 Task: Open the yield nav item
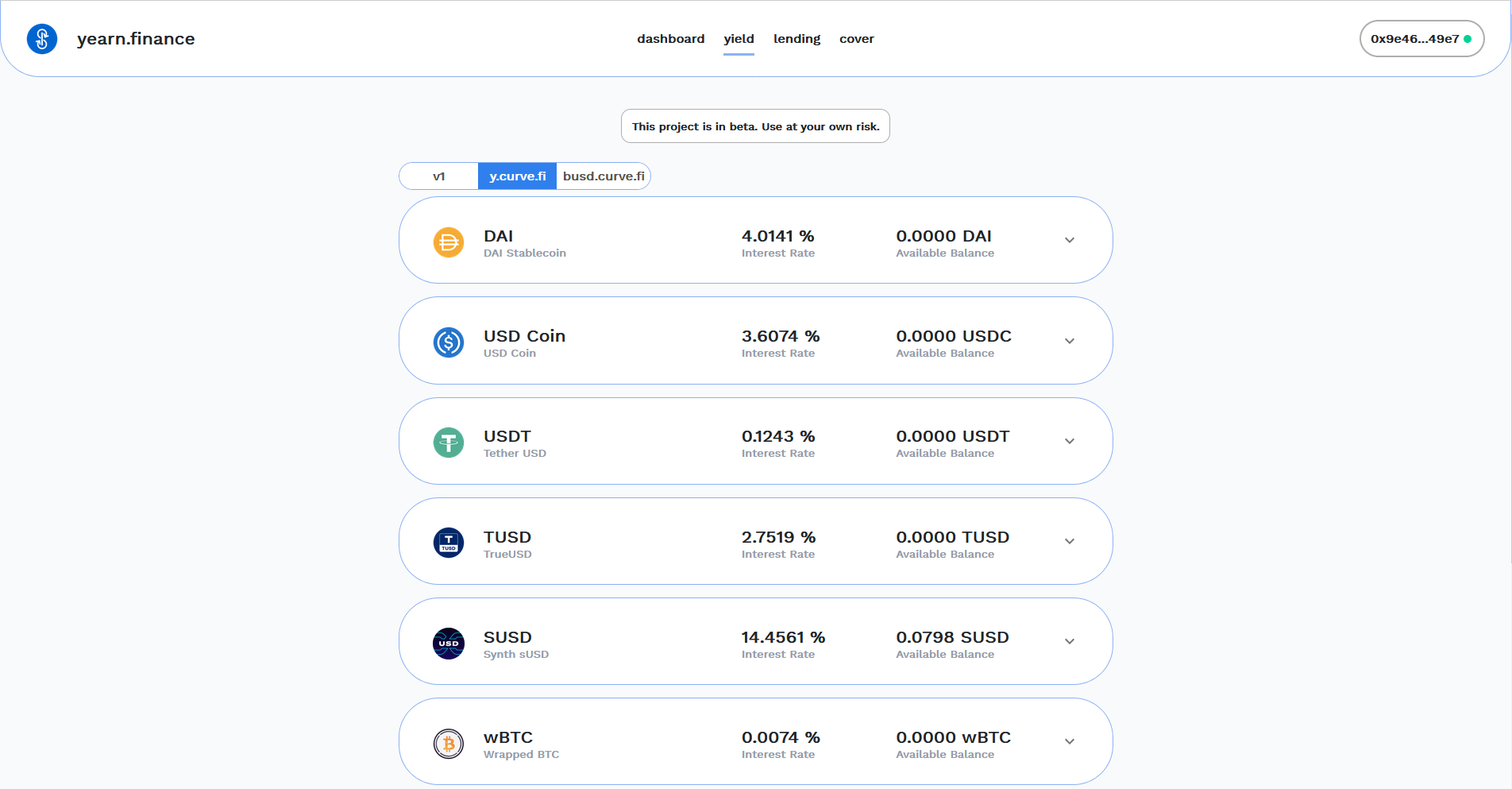[739, 39]
